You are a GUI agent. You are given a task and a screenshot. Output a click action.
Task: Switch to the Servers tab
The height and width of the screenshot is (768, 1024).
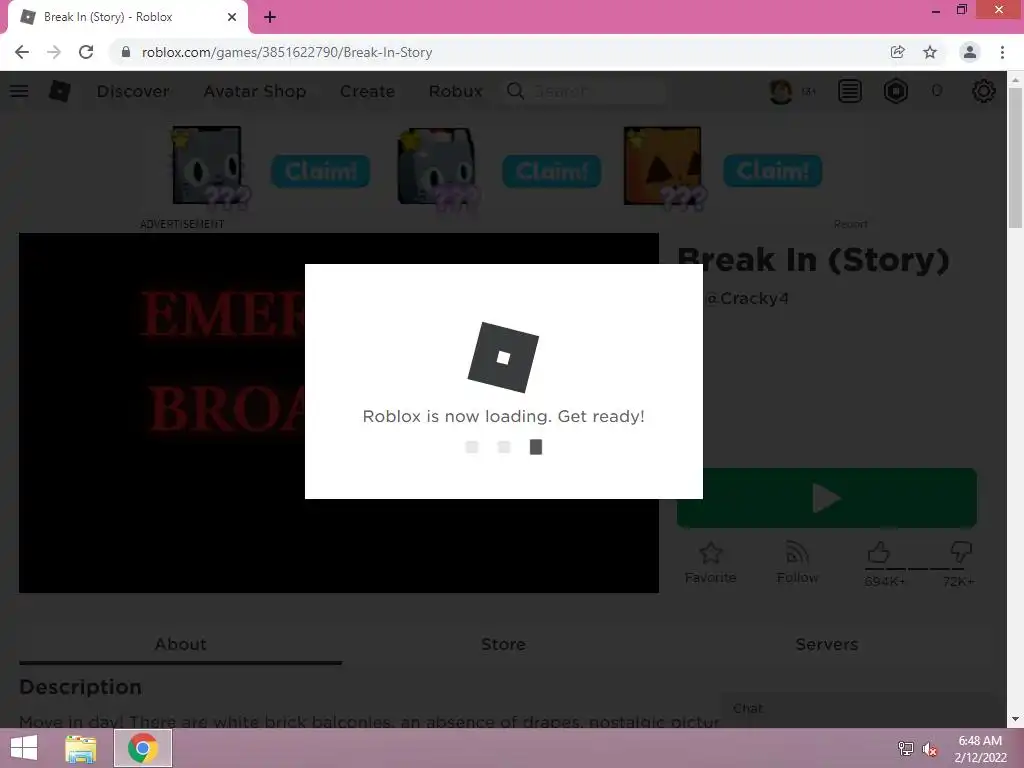coord(827,644)
